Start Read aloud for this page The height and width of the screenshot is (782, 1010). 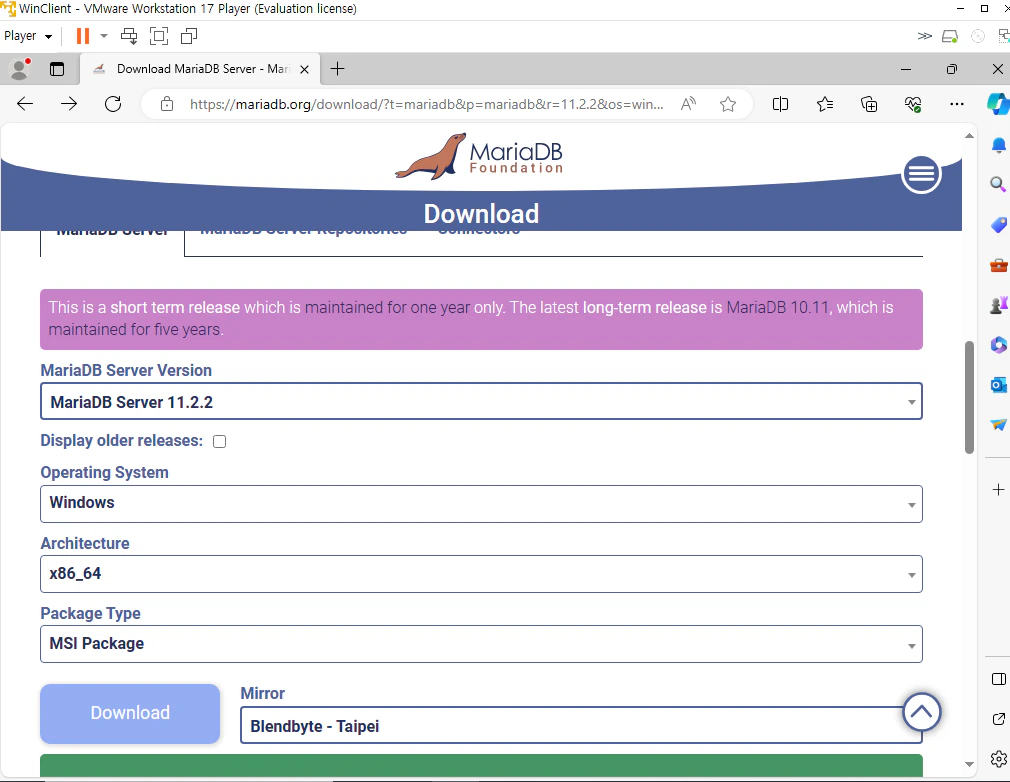(x=689, y=104)
